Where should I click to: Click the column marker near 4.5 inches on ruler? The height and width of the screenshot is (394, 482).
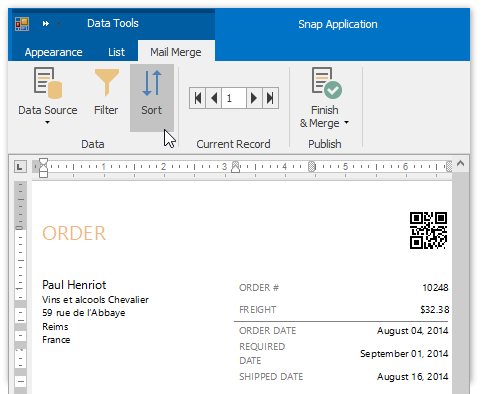[312, 166]
